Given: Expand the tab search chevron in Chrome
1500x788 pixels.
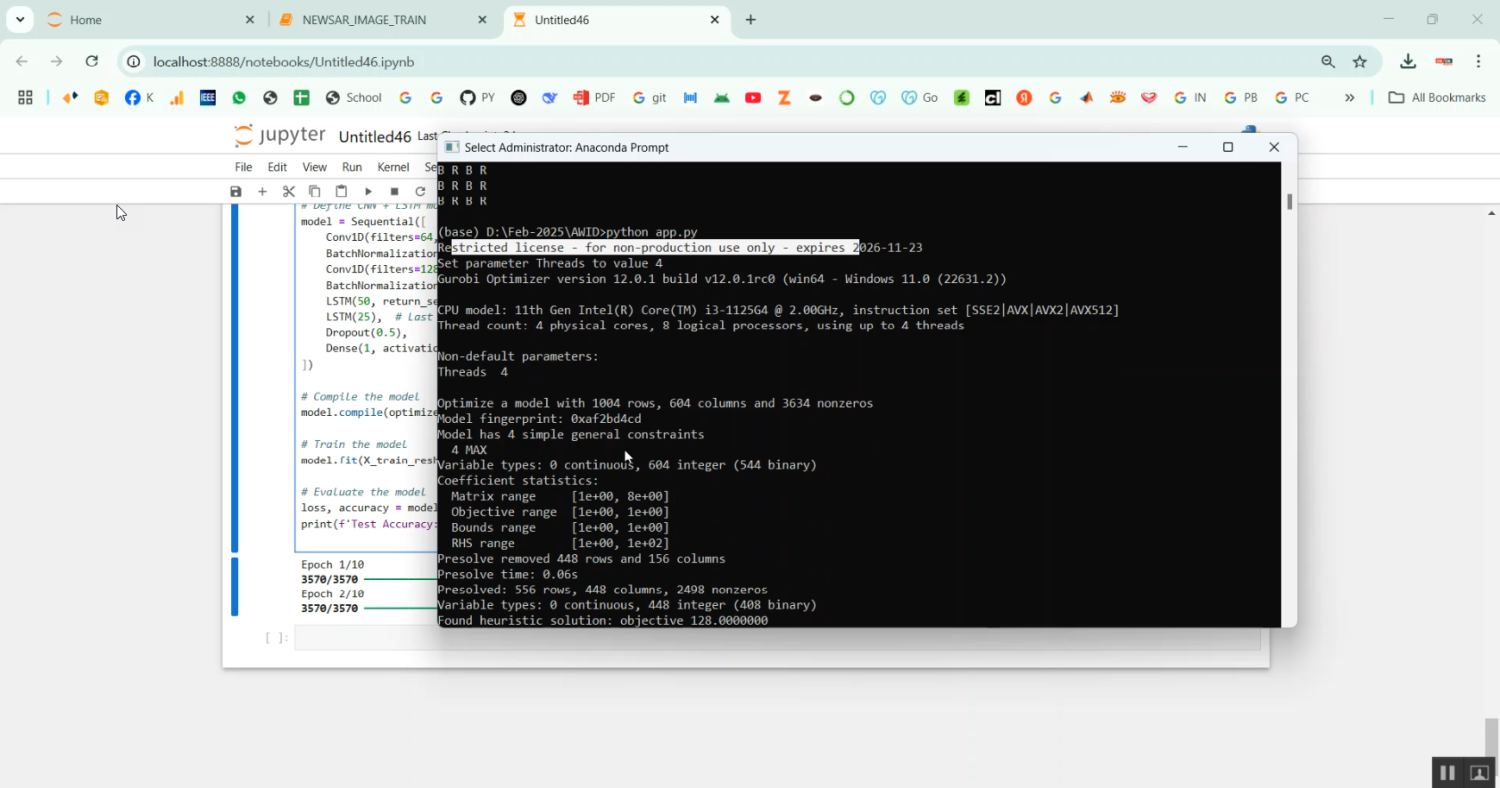Looking at the screenshot, I should point(20,19).
